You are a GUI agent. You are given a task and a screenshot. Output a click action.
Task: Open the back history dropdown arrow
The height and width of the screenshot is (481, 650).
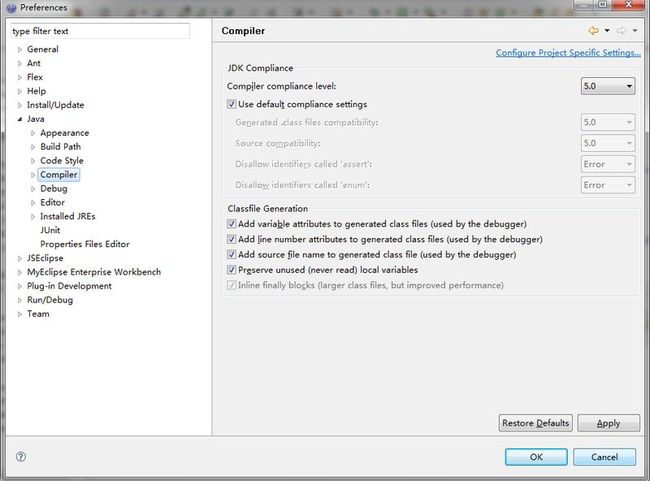[x=607, y=31]
